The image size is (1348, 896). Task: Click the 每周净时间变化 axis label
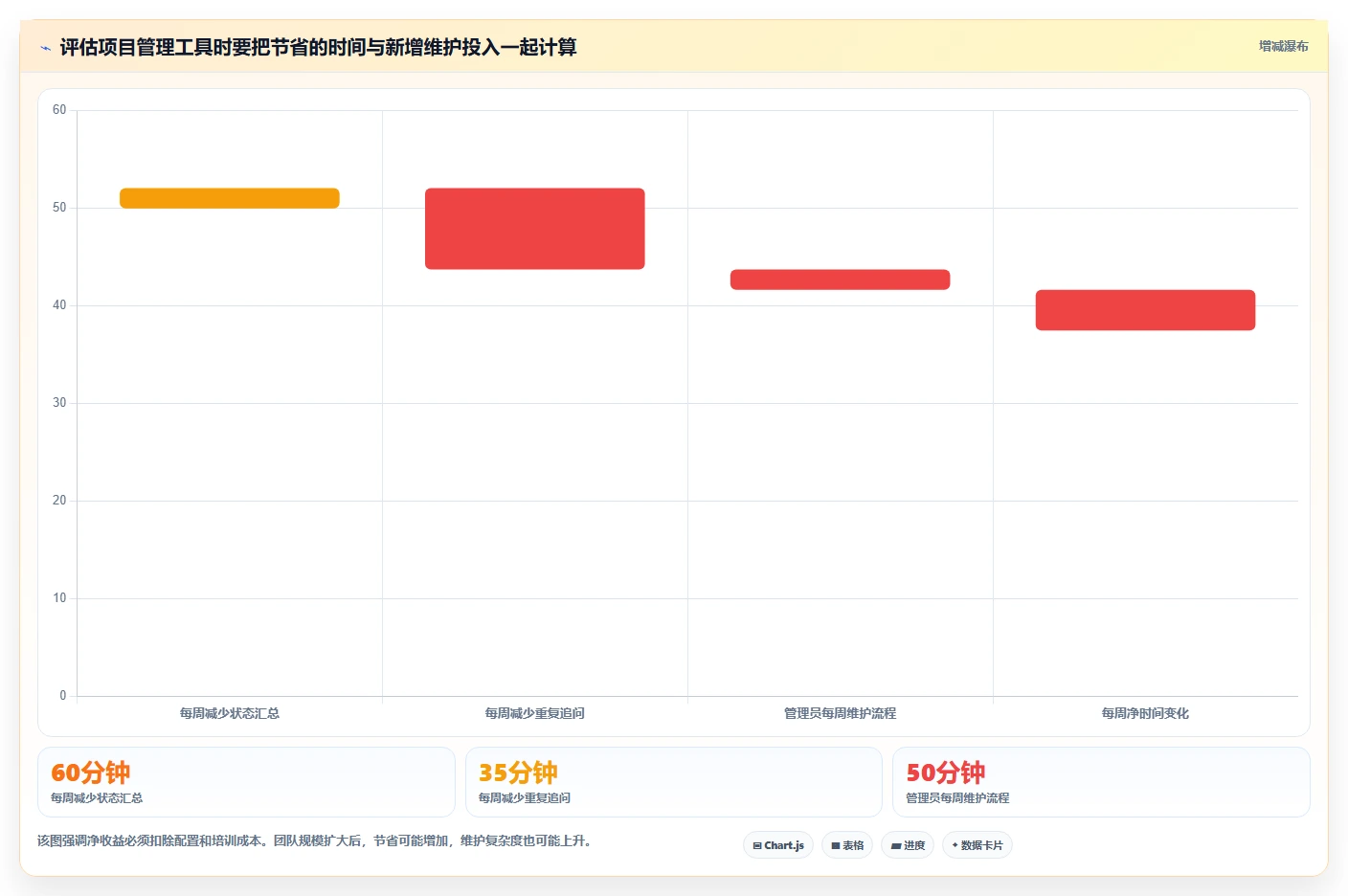1145,713
